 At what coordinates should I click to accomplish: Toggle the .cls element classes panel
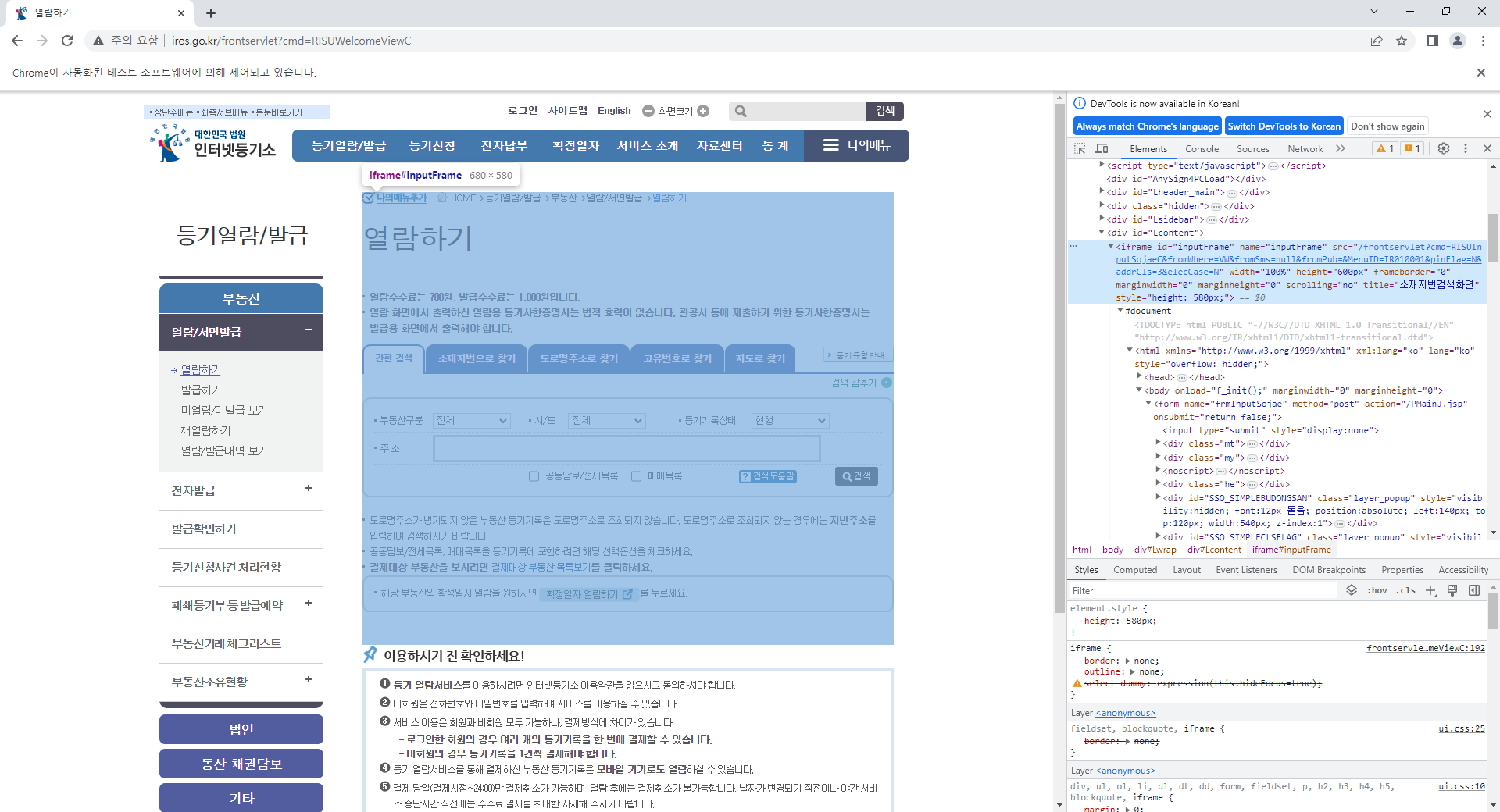(1407, 590)
